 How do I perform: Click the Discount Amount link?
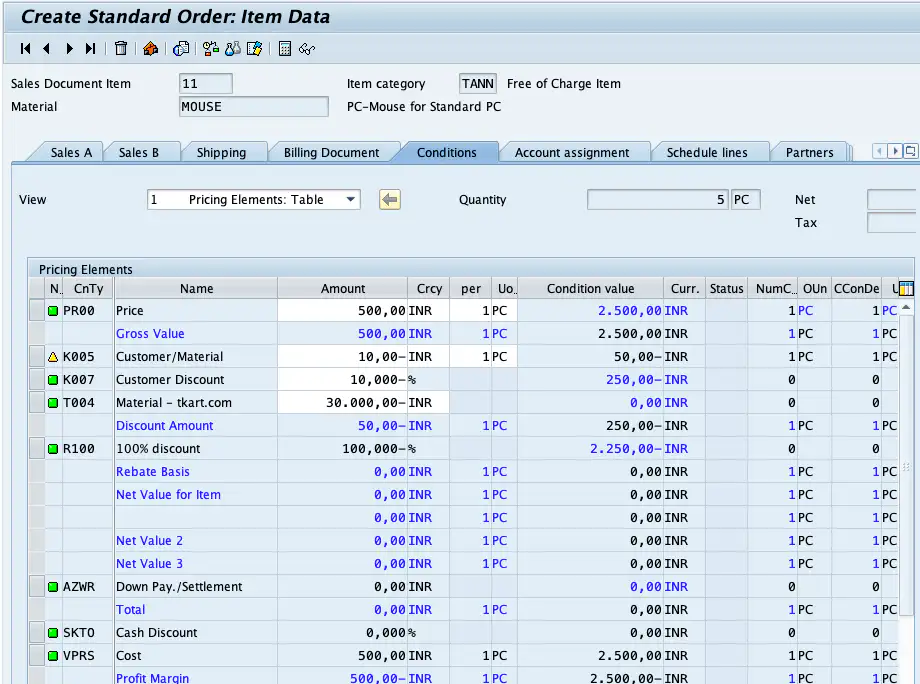[165, 425]
